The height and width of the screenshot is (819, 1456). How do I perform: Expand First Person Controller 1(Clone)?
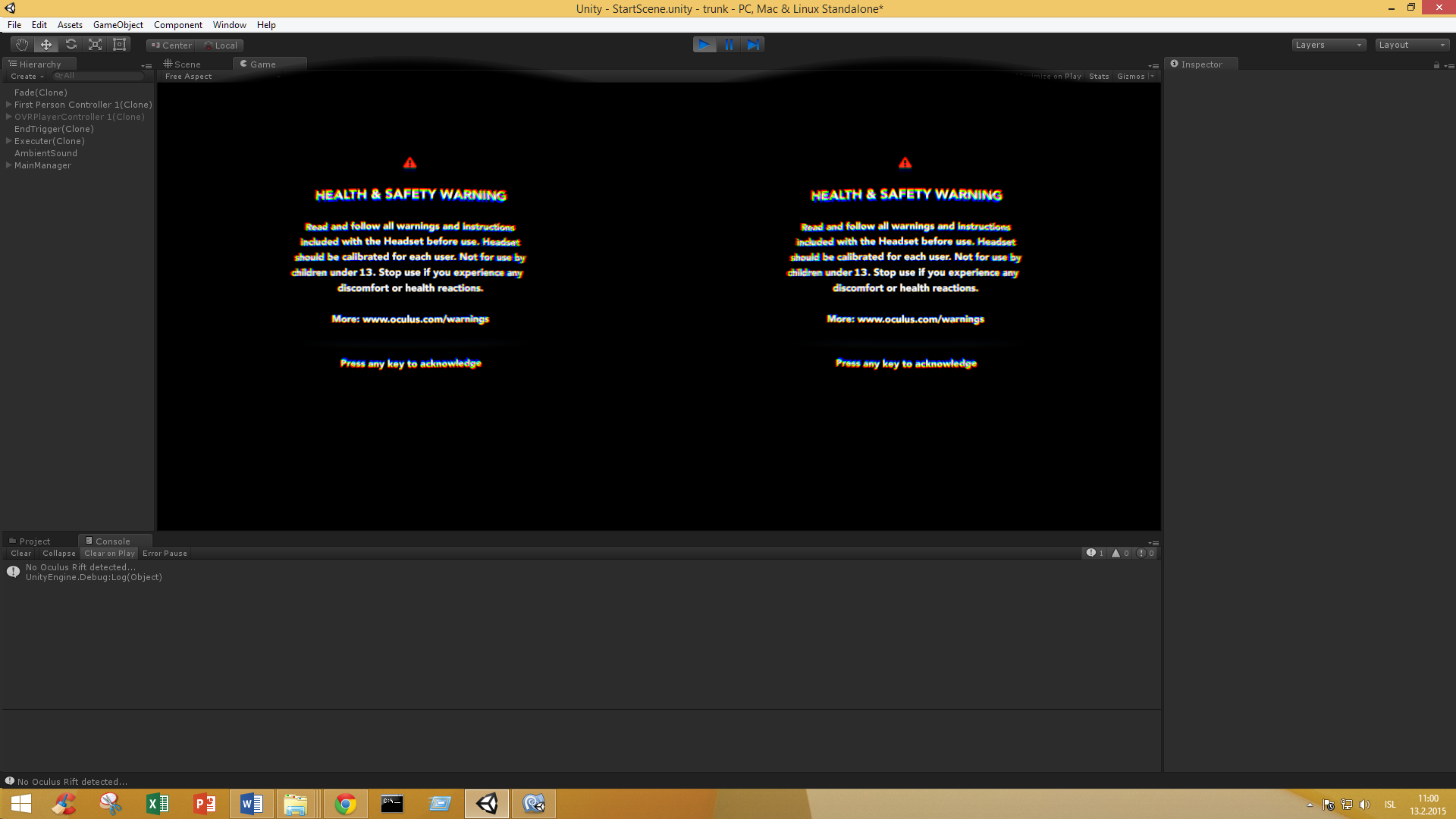pos(8,105)
